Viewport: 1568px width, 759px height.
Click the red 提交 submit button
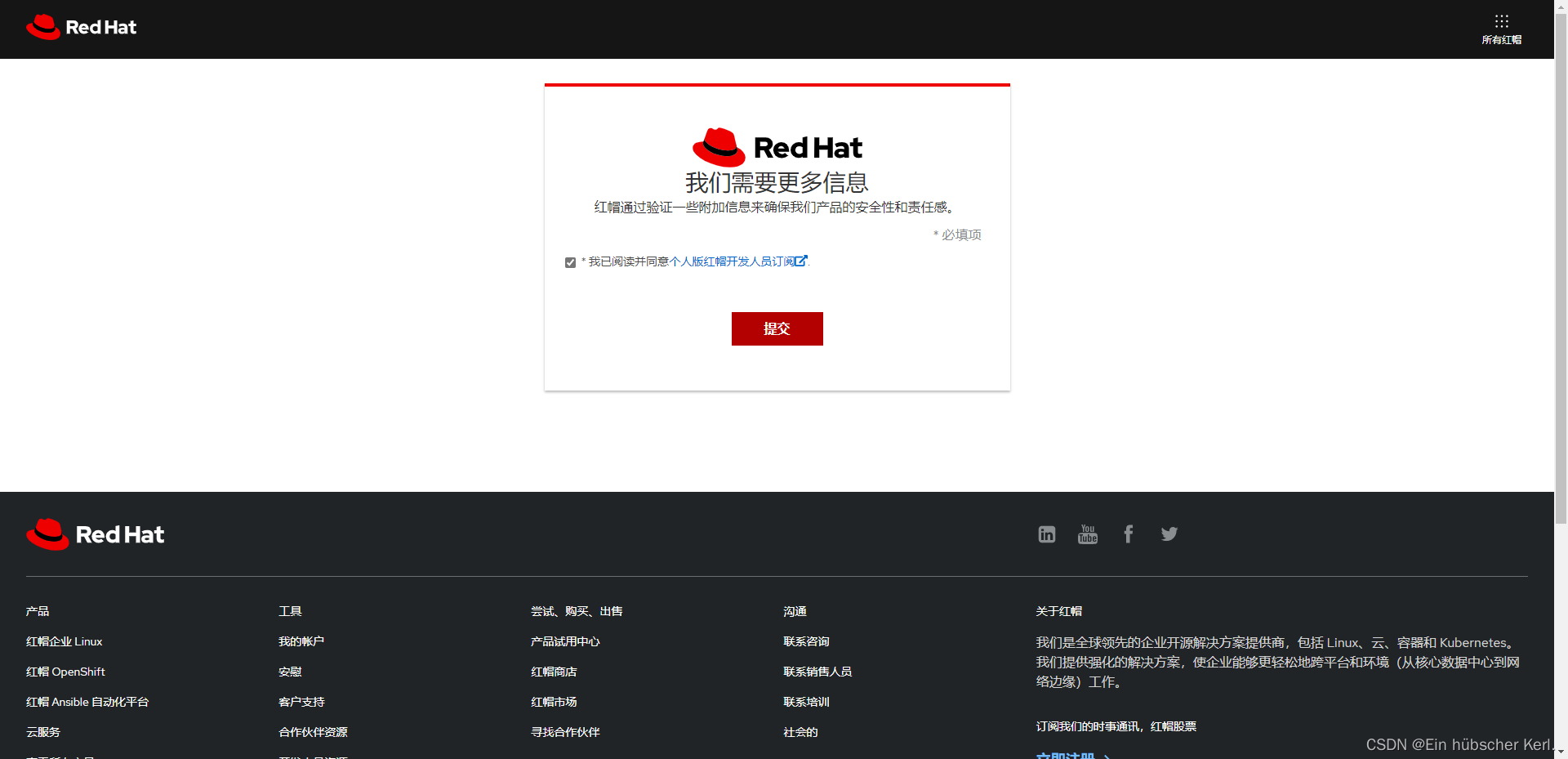pyautogui.click(x=777, y=328)
